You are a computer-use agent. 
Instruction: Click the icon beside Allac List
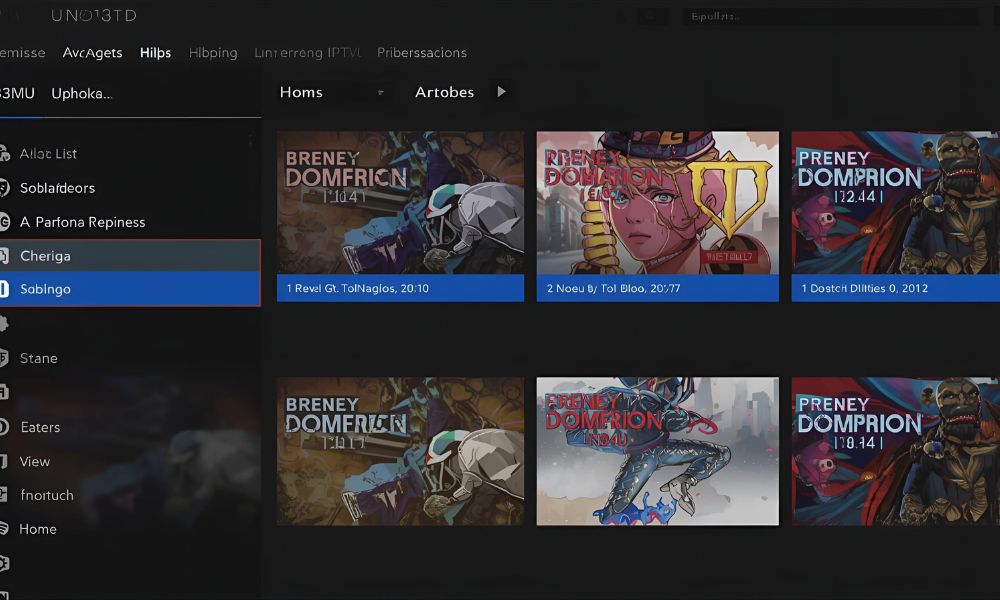4,153
